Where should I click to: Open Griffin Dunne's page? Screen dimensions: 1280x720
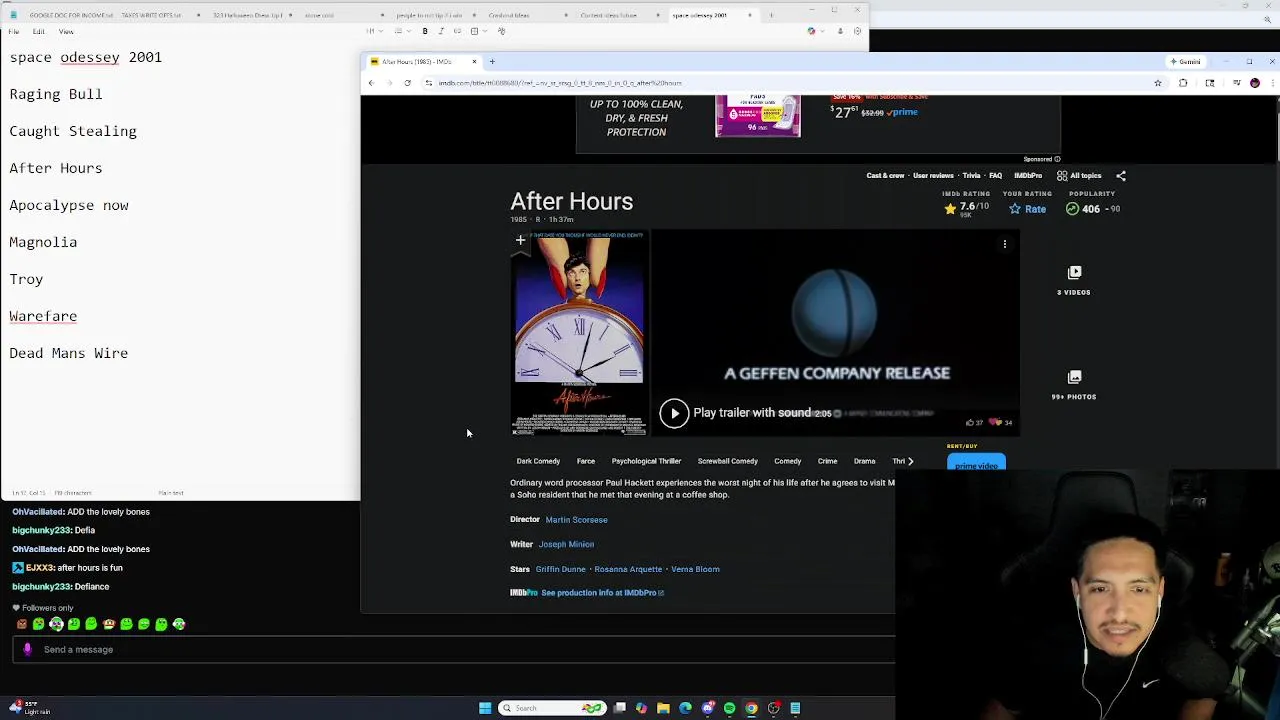pyautogui.click(x=560, y=569)
